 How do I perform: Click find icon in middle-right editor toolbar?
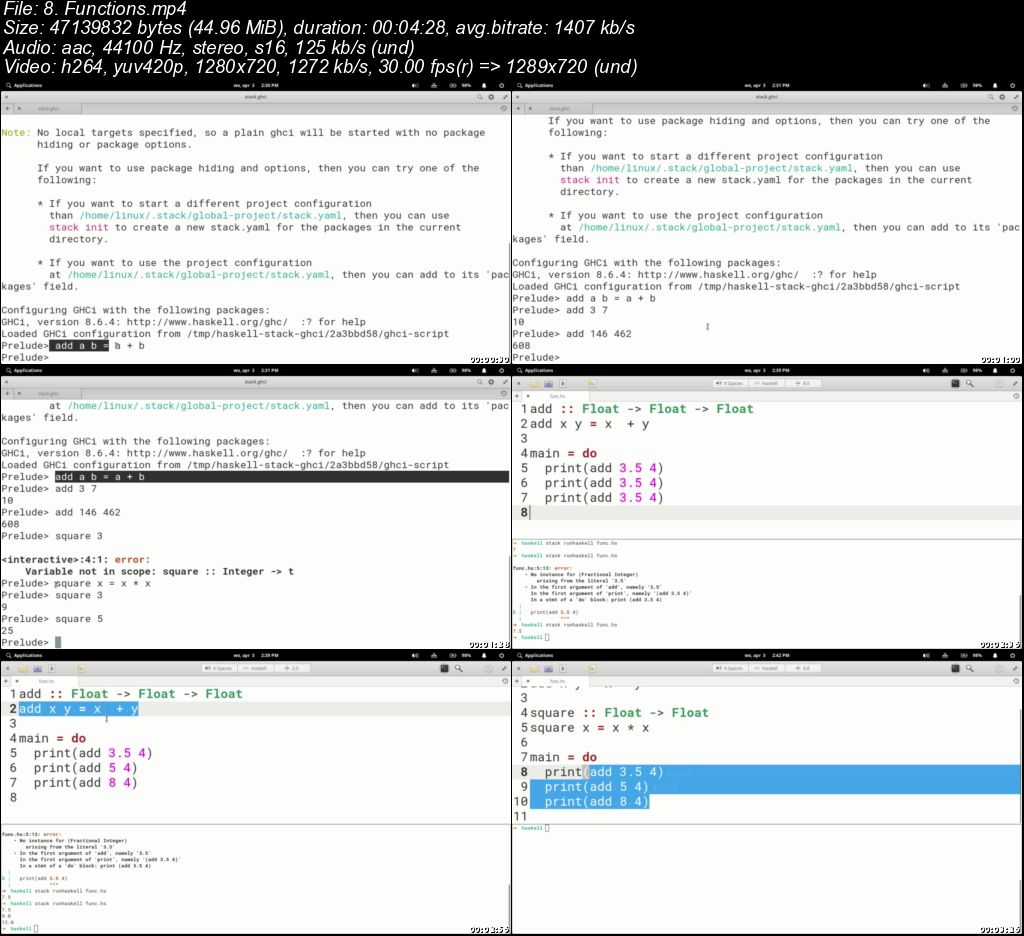(970, 383)
